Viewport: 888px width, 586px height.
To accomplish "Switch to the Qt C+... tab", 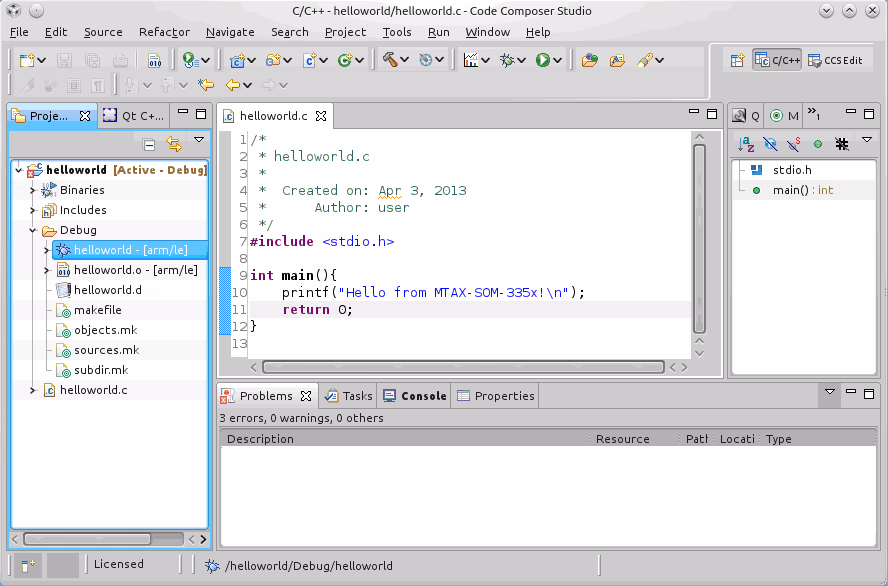I will coord(134,116).
